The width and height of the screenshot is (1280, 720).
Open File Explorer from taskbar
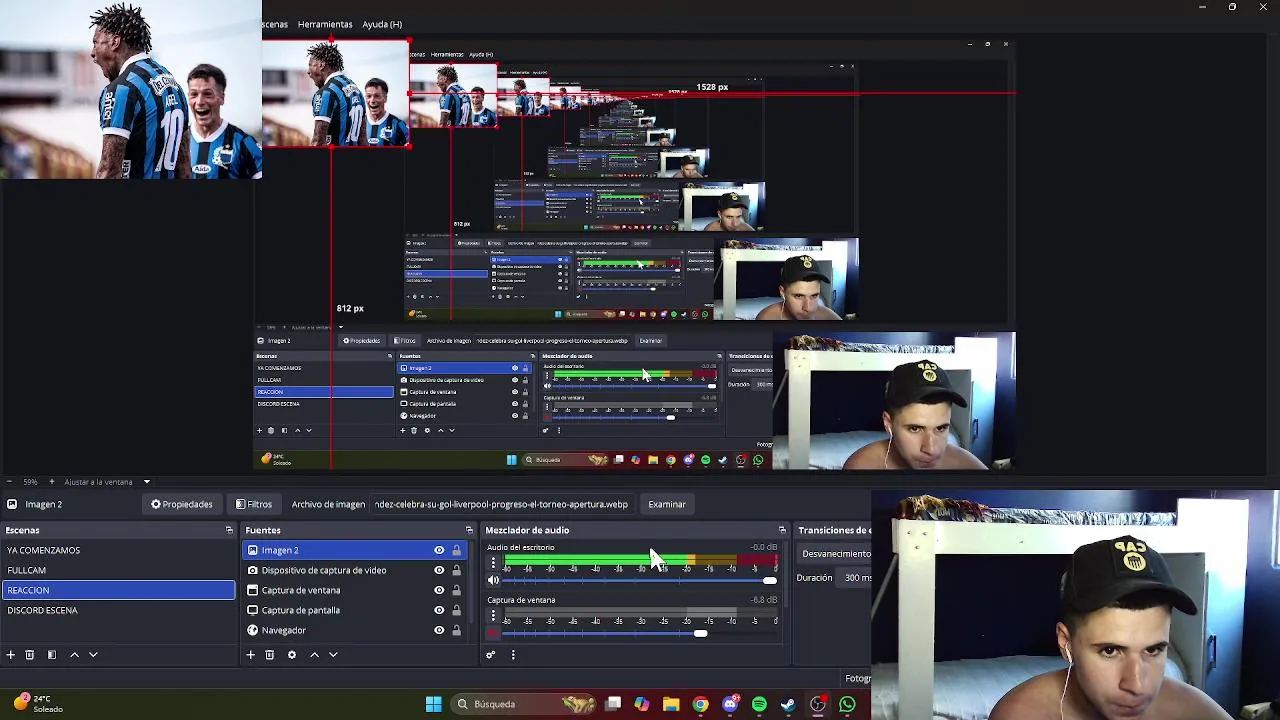click(671, 704)
